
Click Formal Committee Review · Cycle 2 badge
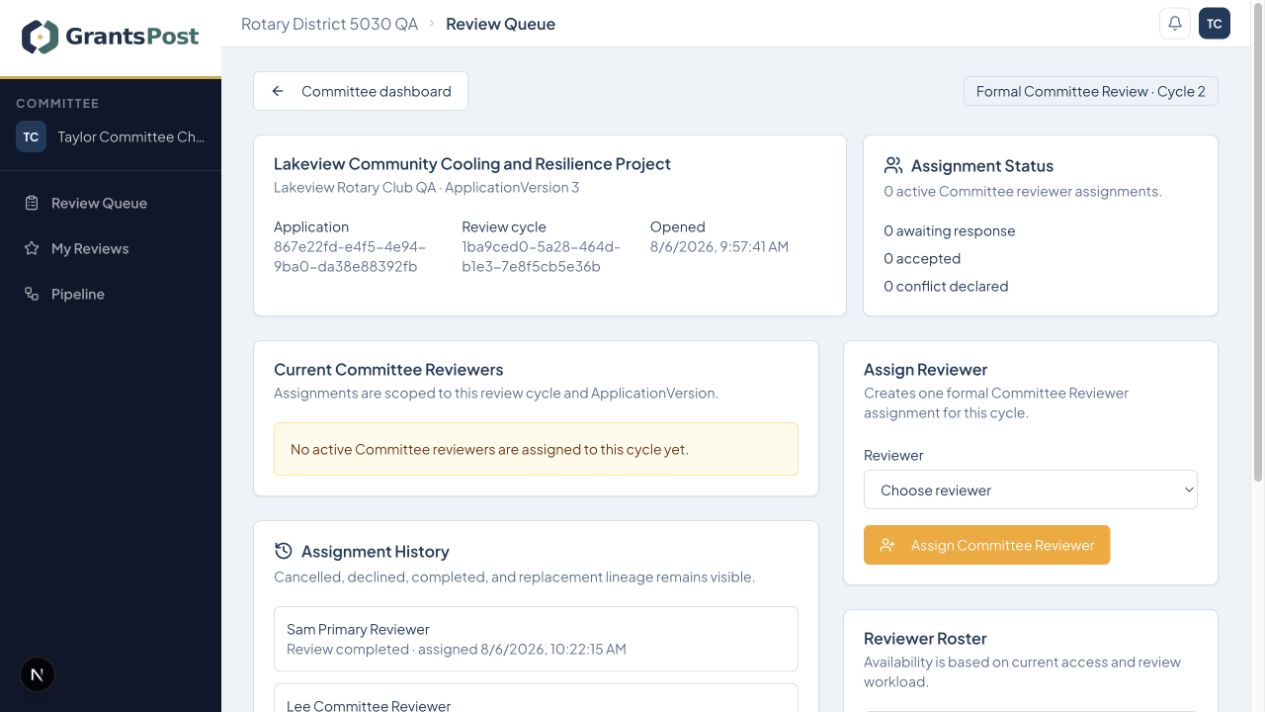tap(1090, 91)
